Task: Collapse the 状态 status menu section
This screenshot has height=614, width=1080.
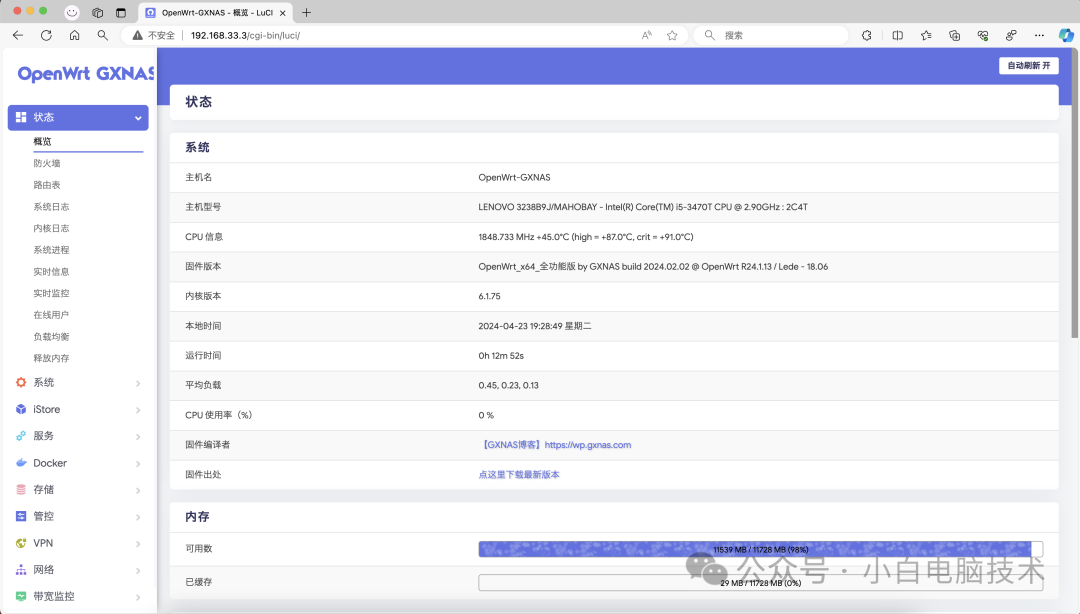Action: (x=138, y=118)
